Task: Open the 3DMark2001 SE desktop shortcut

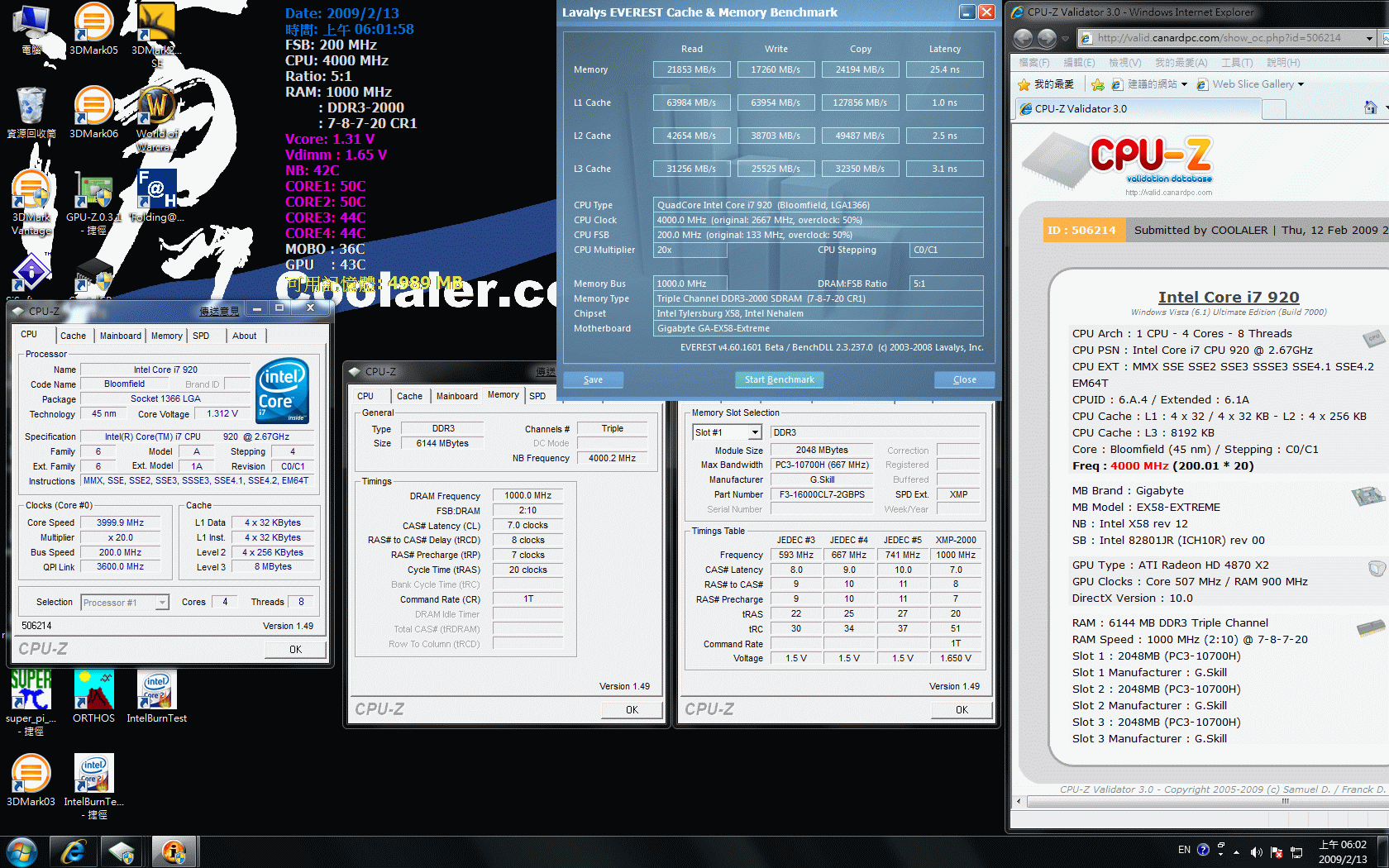Action: point(156,36)
